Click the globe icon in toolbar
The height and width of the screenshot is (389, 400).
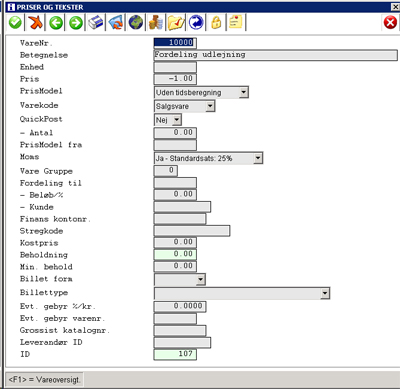click(136, 23)
